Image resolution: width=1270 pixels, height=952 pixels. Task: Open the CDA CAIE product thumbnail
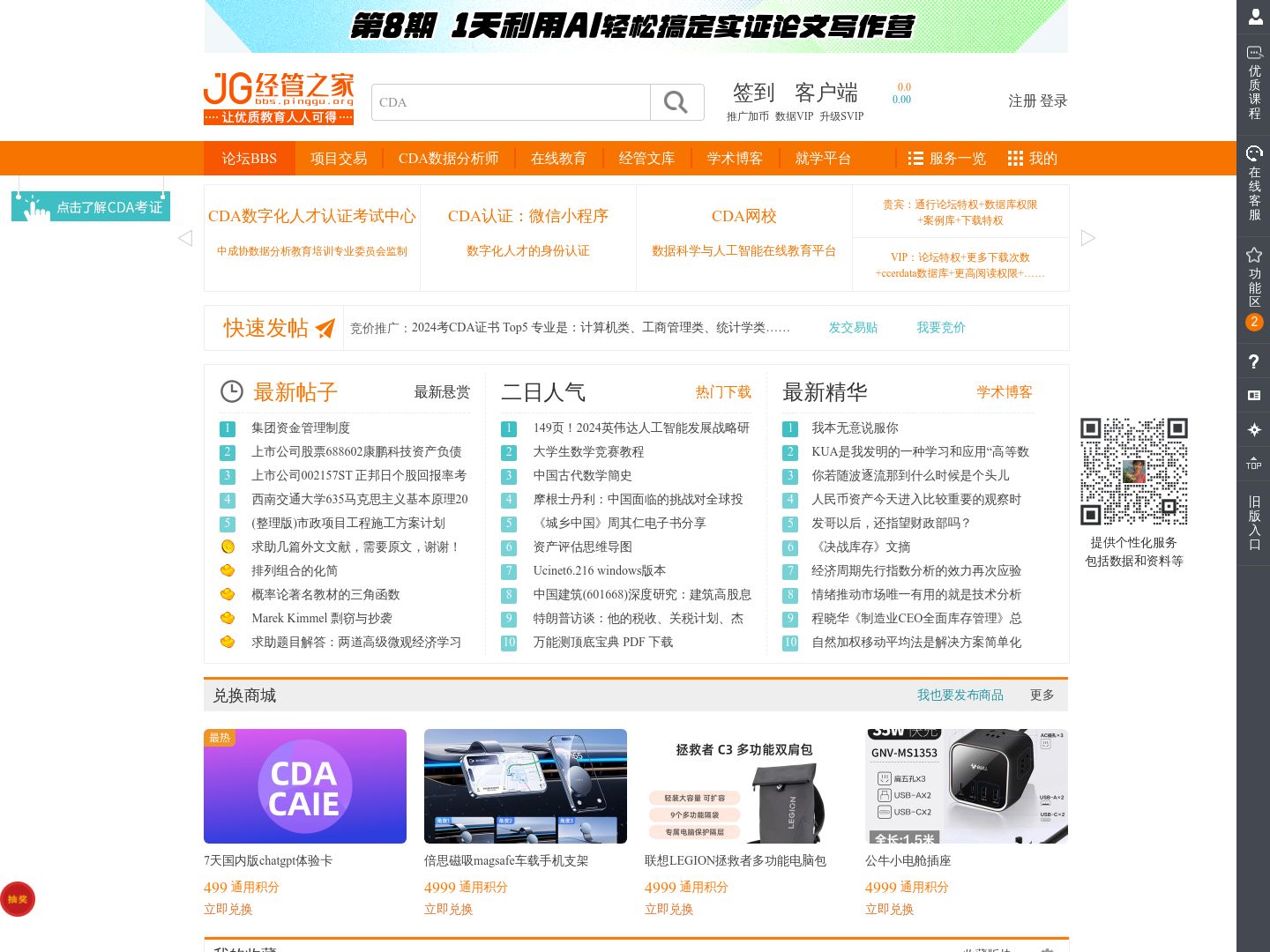pos(305,786)
